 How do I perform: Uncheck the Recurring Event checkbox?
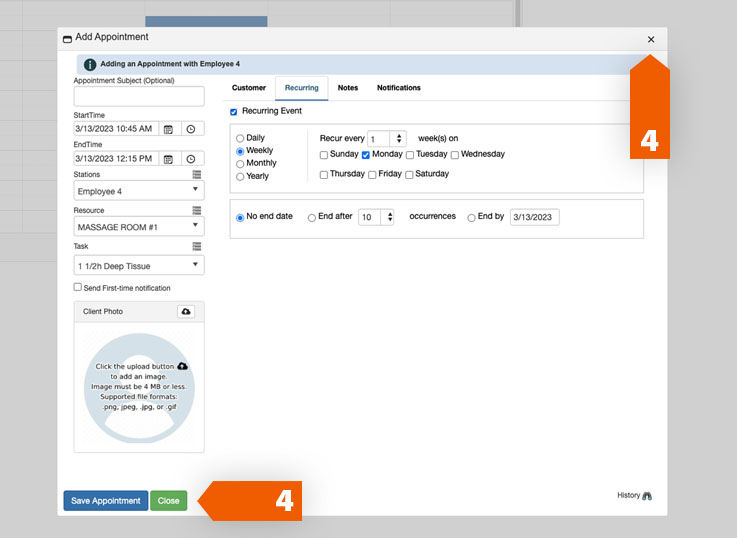click(x=234, y=112)
